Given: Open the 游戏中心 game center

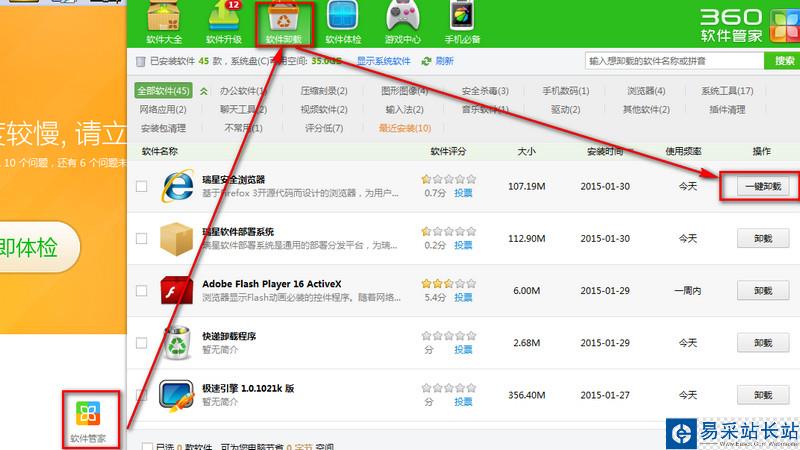Looking at the screenshot, I should 403,22.
